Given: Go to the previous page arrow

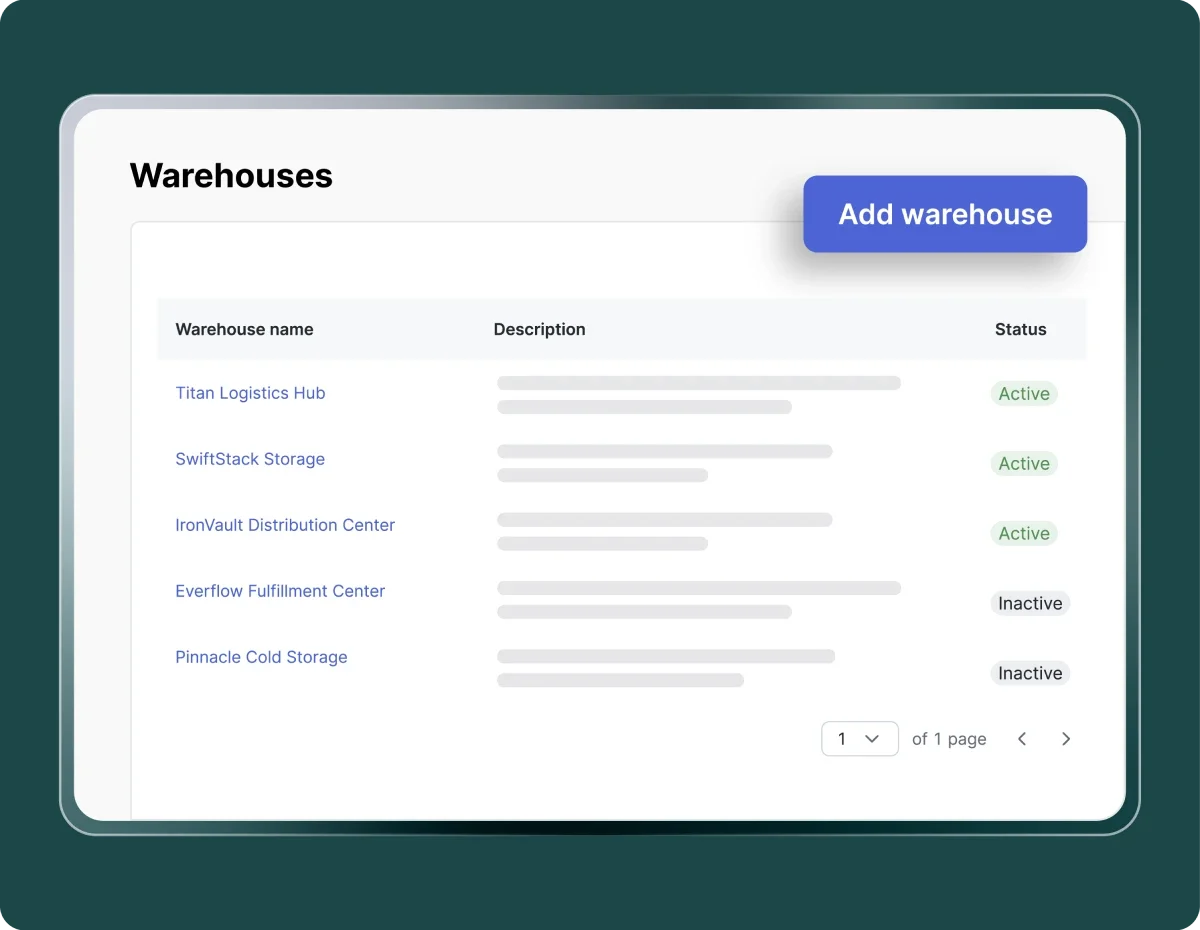Looking at the screenshot, I should tap(1022, 739).
